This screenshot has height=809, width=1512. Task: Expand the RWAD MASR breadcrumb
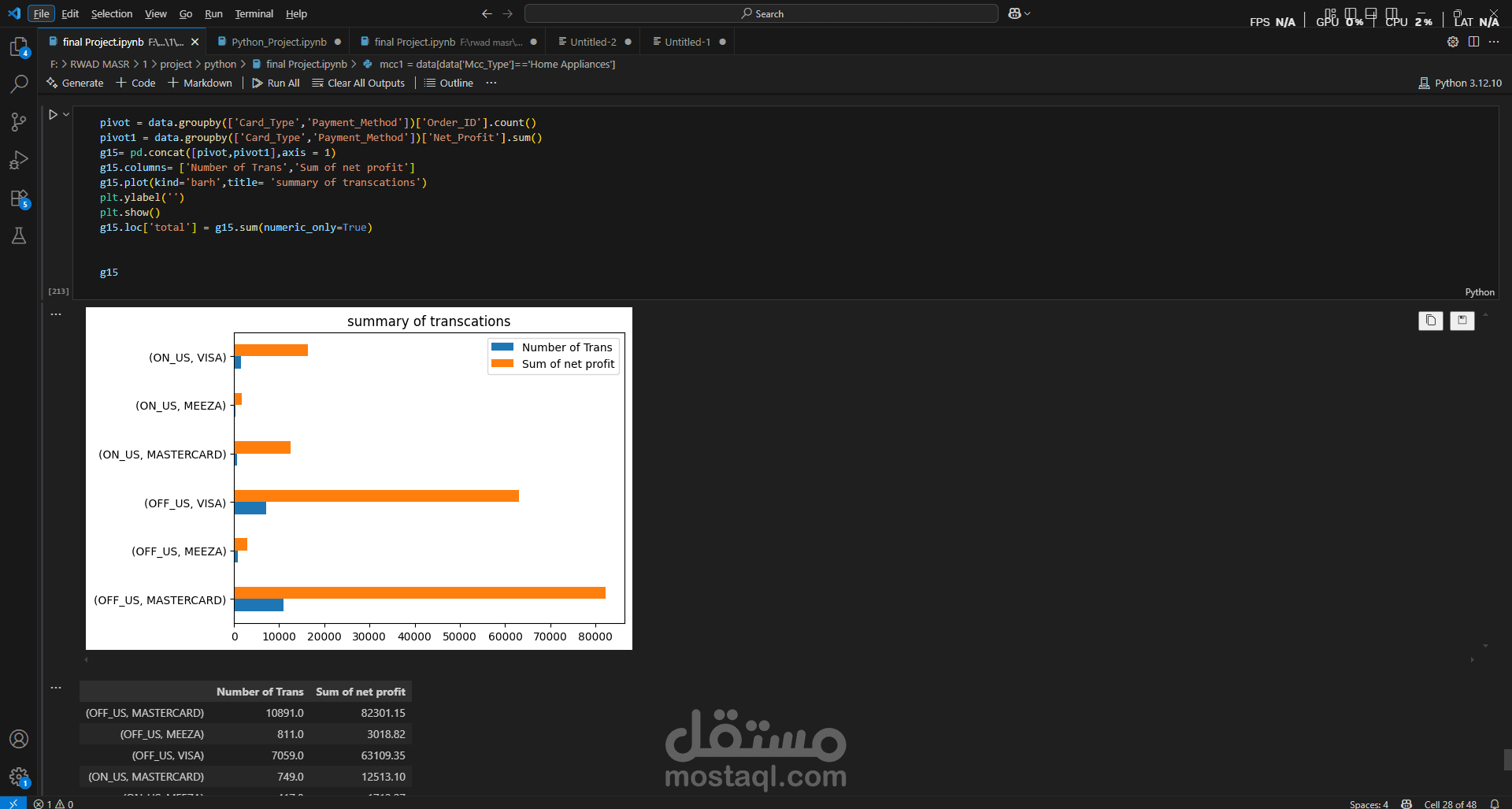click(x=100, y=64)
